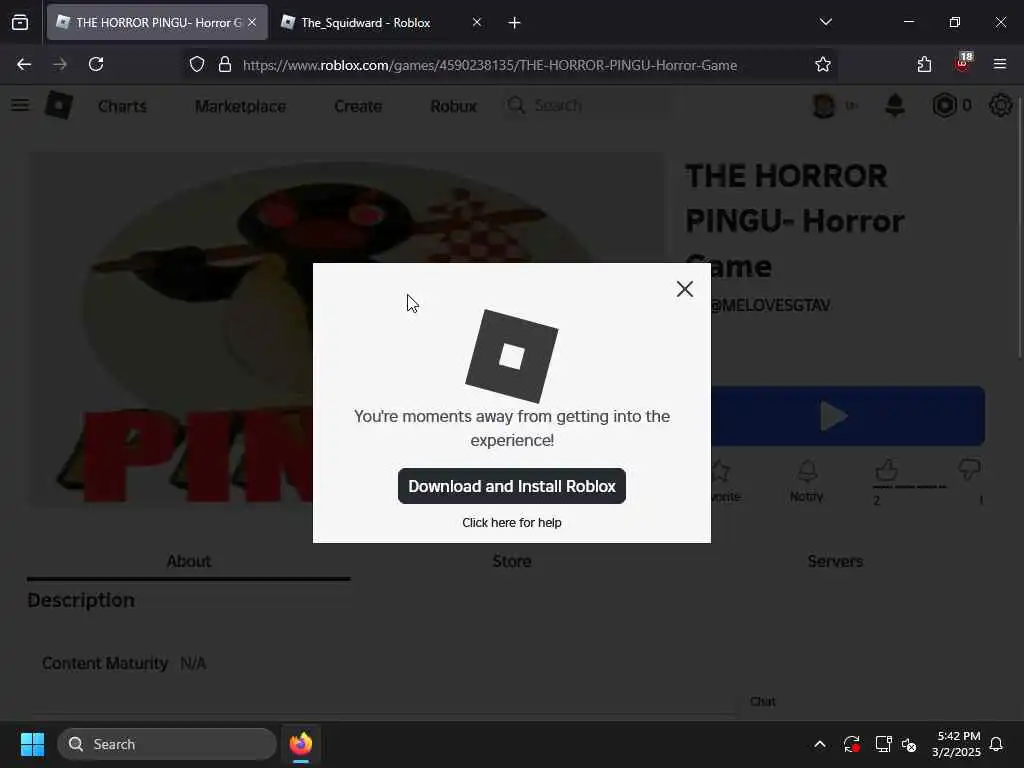Screen dimensions: 1024x768
Task: Open Firefox tracking protection shield
Action: click(197, 65)
